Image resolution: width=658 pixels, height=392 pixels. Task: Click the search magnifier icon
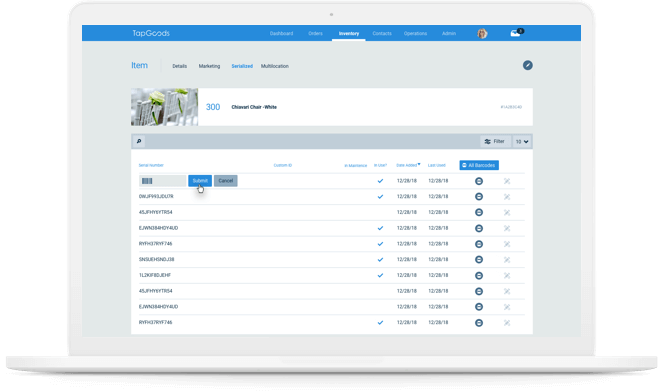tap(139, 141)
